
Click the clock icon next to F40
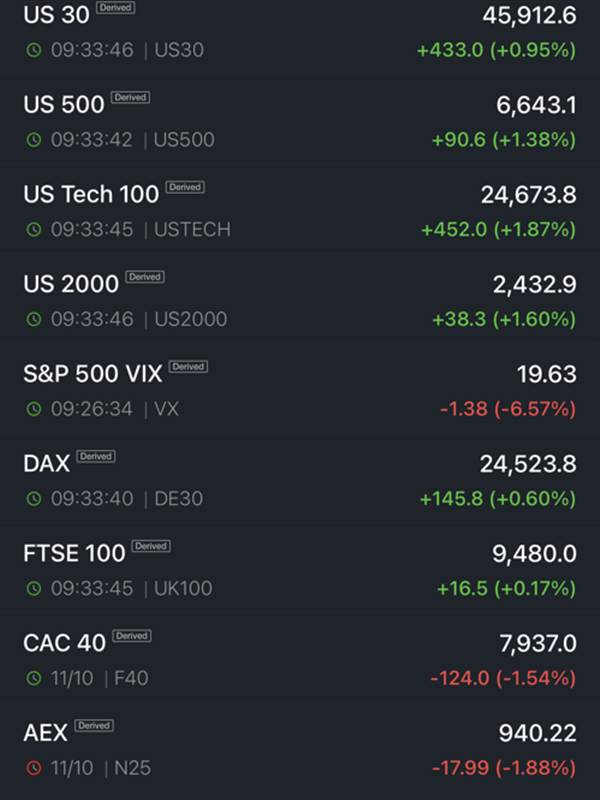pyautogui.click(x=34, y=679)
